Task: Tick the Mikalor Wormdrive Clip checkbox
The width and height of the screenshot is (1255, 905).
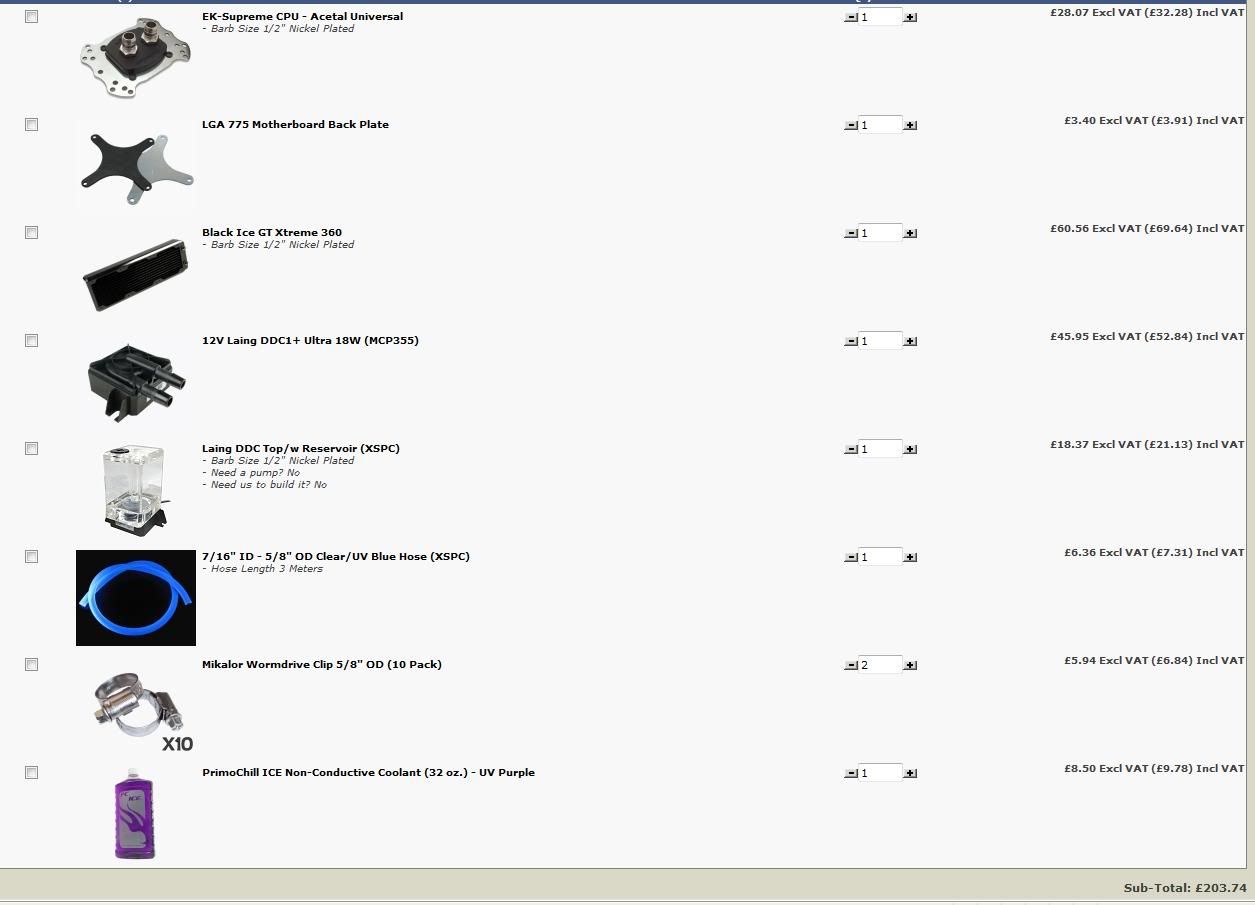Action: [31, 665]
